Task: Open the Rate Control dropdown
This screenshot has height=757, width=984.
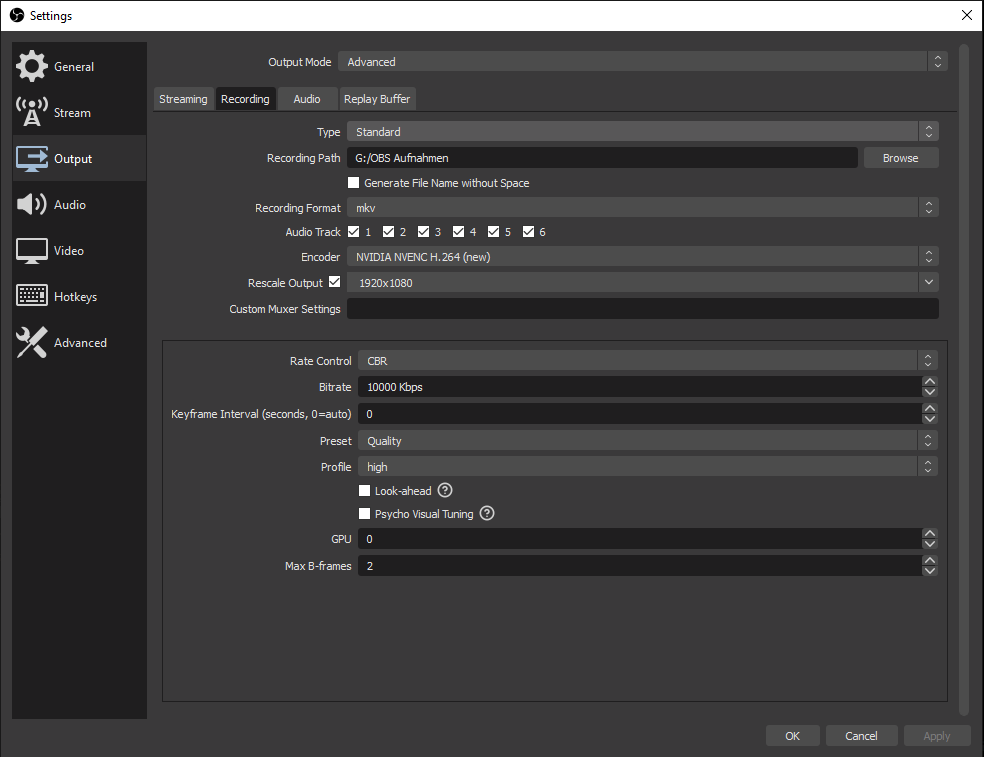Action: pos(647,360)
